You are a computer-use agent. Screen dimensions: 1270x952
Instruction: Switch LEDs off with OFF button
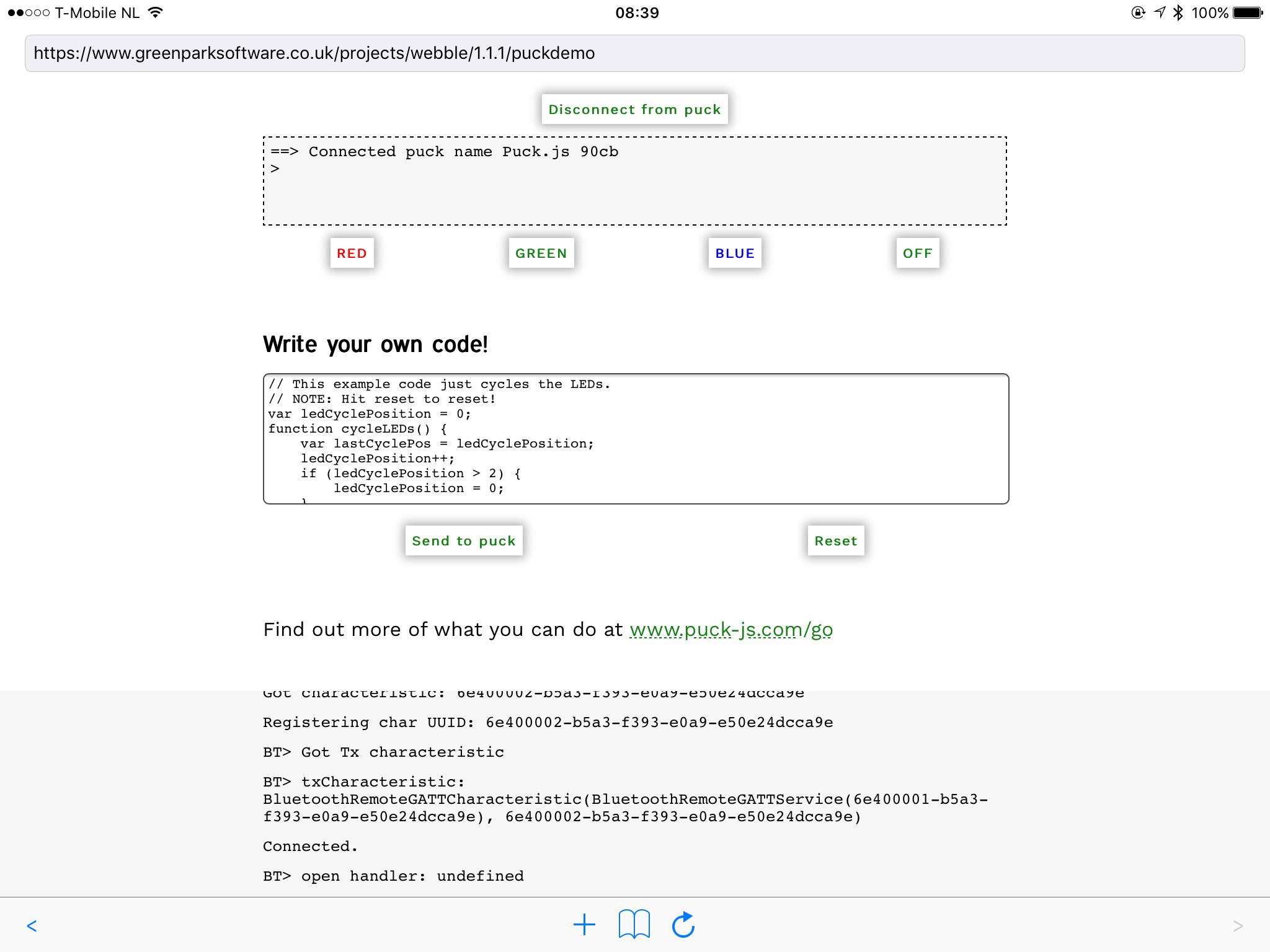[918, 253]
